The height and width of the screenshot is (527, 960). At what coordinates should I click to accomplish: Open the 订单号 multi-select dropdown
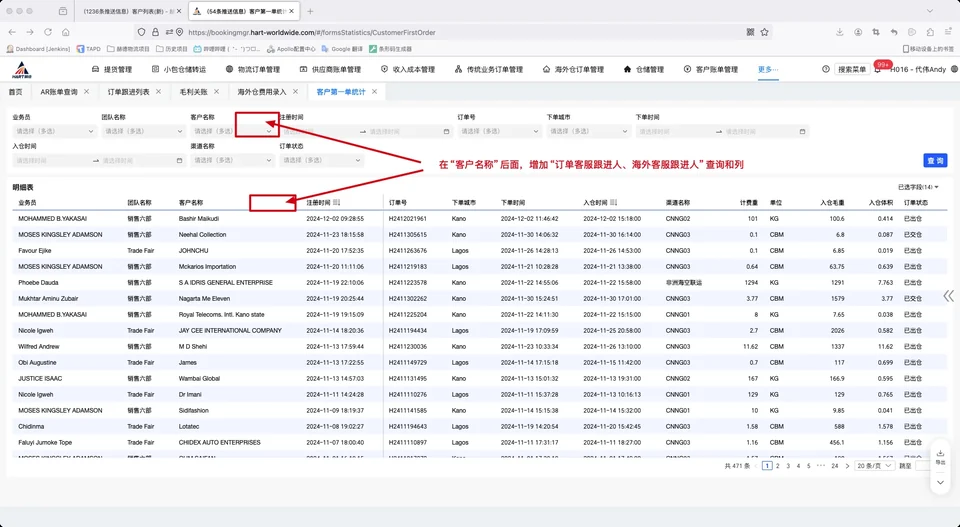(499, 131)
